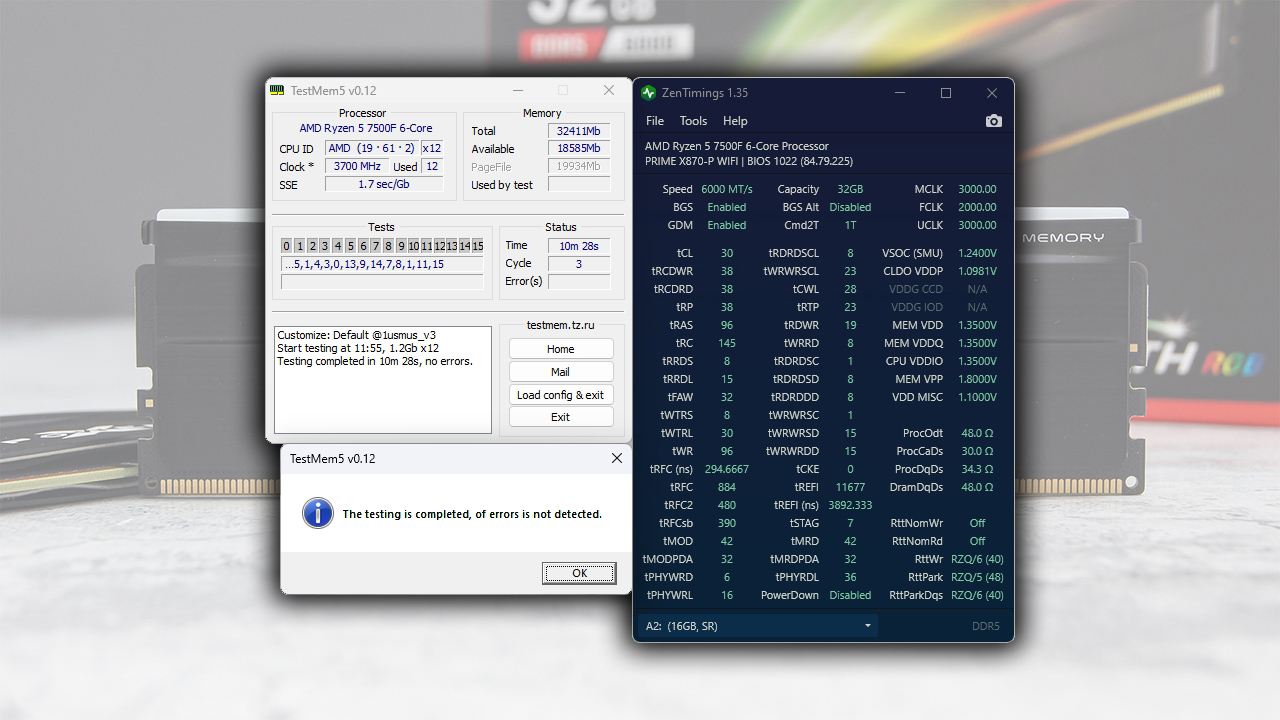
Task: Click the tRC value 145
Action: [727, 343]
